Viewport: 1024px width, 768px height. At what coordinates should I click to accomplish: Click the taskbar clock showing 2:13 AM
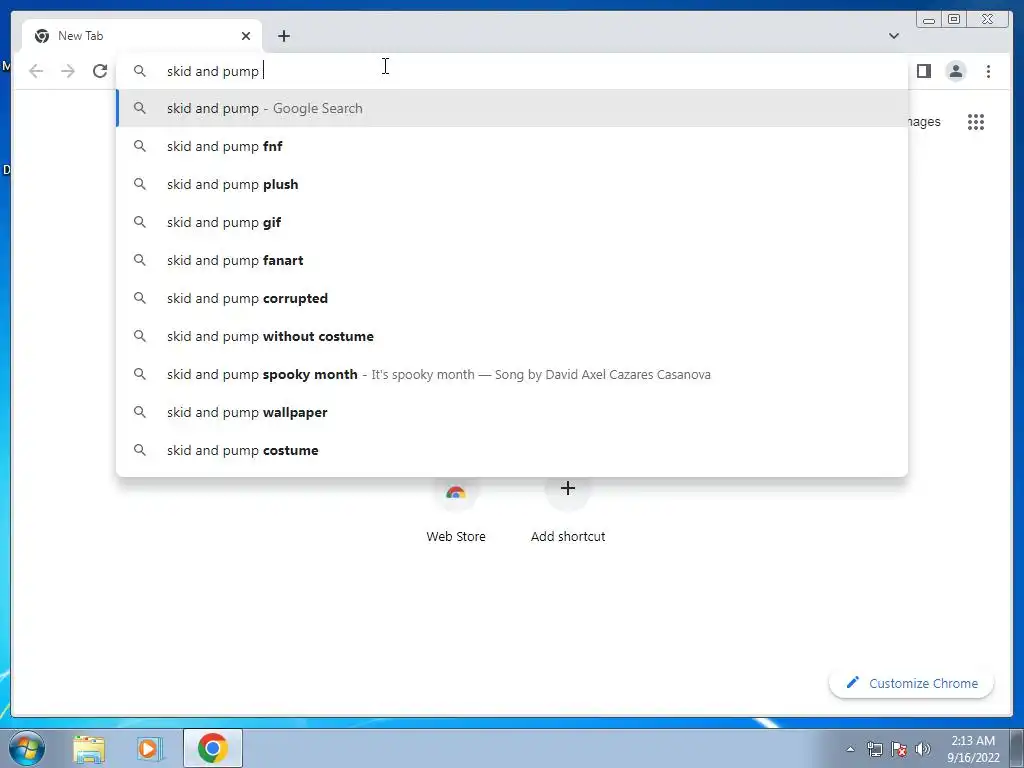click(973, 749)
